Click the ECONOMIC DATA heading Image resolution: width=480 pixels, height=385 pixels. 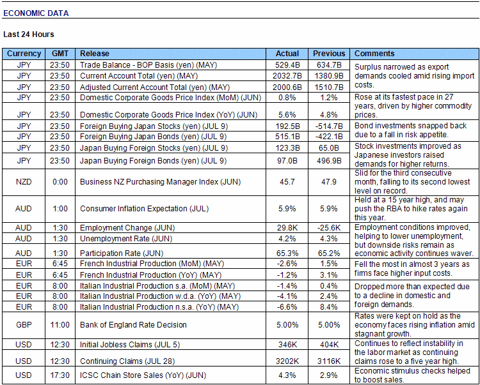coord(36,13)
